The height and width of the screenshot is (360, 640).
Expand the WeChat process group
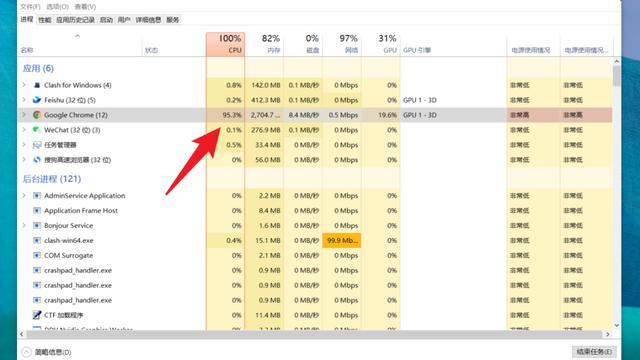[24, 130]
